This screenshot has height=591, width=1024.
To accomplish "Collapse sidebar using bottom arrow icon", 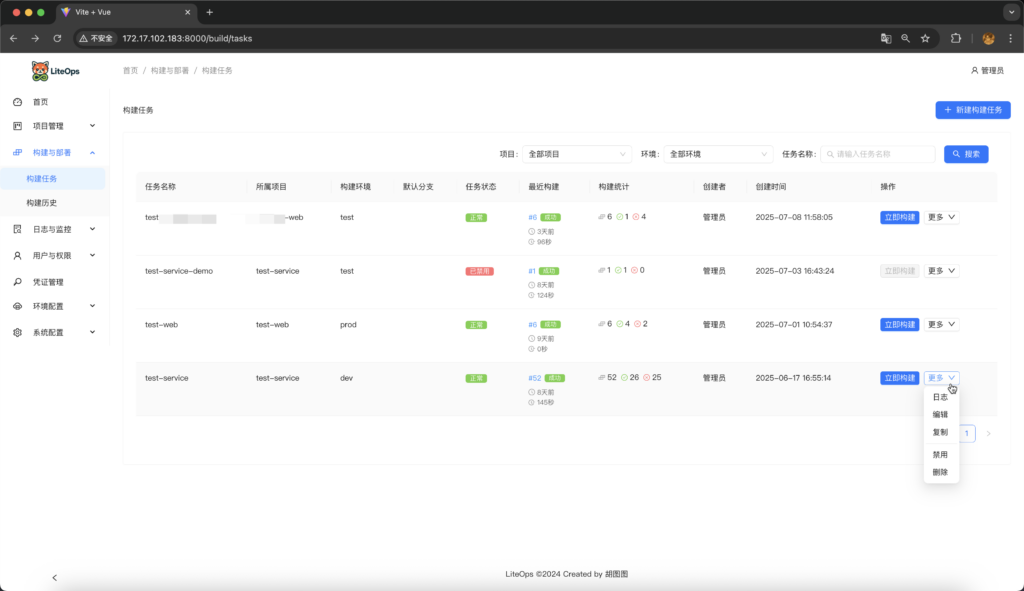I will [54, 577].
